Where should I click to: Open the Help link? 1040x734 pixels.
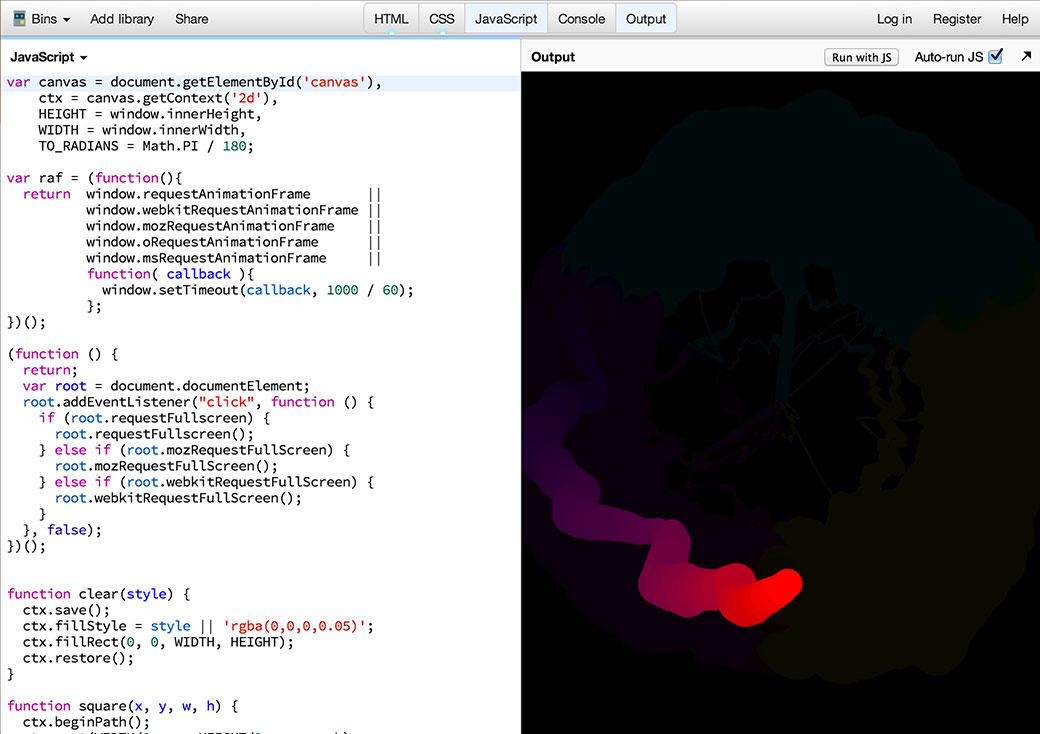click(1015, 19)
